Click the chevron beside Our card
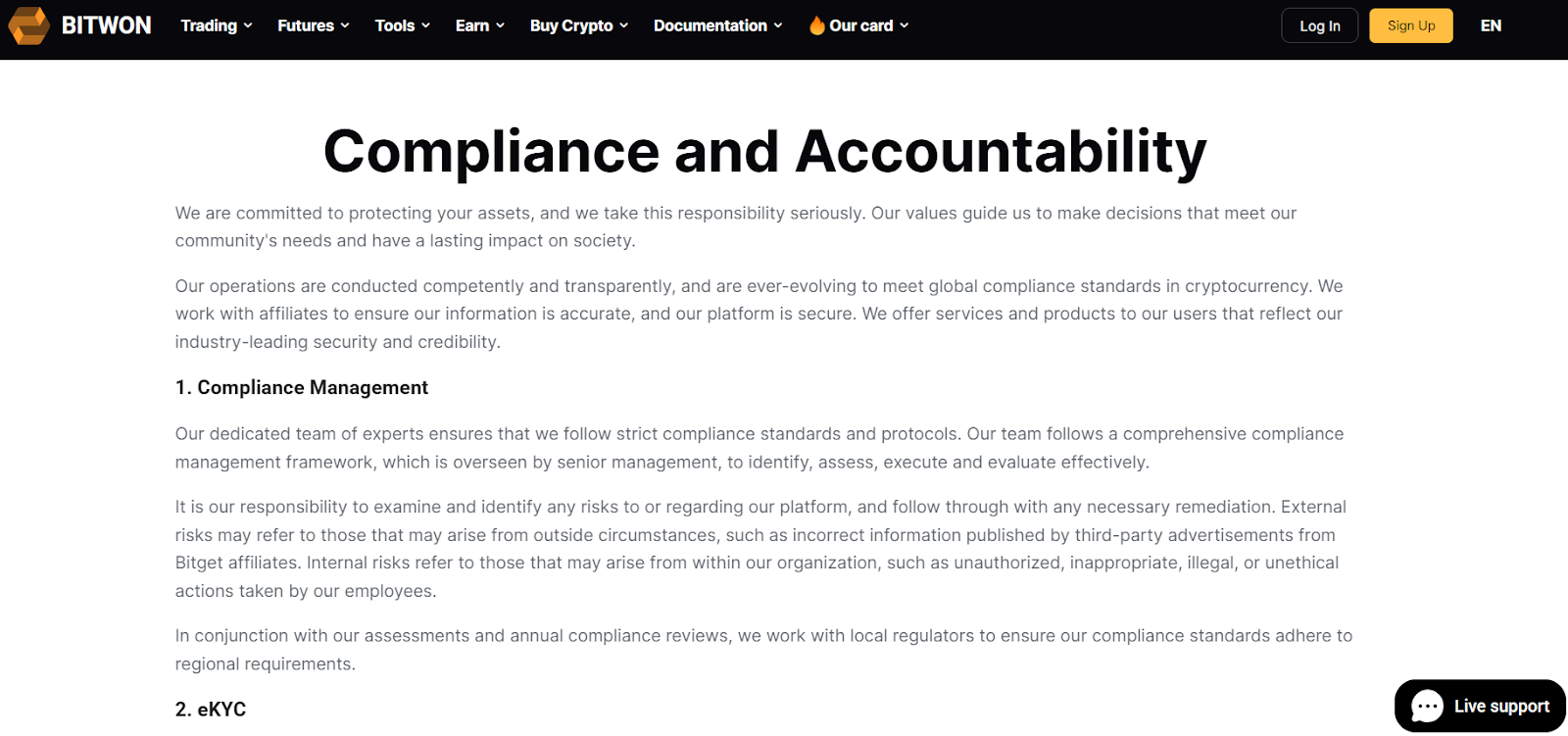Screen dimensions: 1568x736 pos(904,25)
